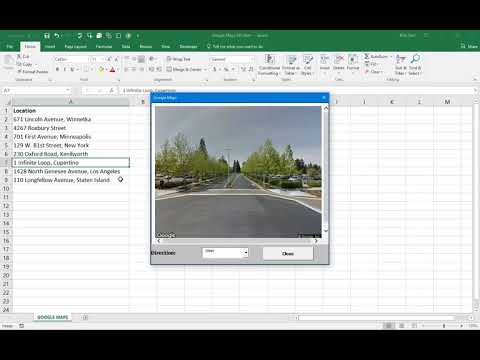Screen dimensions: 480x360
Task: Open the Fill menu in Editing group
Action: point(371,64)
